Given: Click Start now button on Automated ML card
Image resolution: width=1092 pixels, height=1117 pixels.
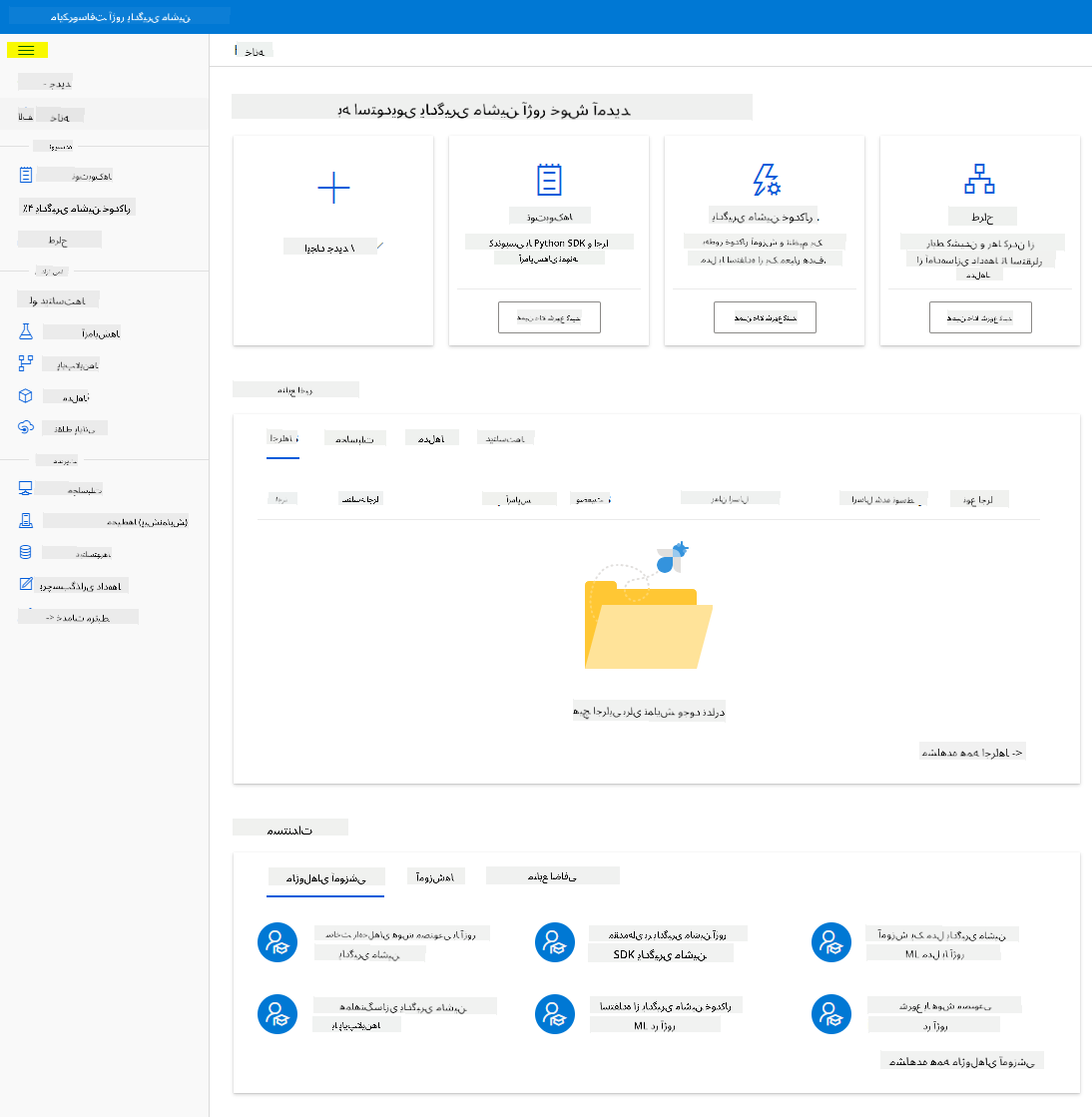Looking at the screenshot, I should point(765,317).
